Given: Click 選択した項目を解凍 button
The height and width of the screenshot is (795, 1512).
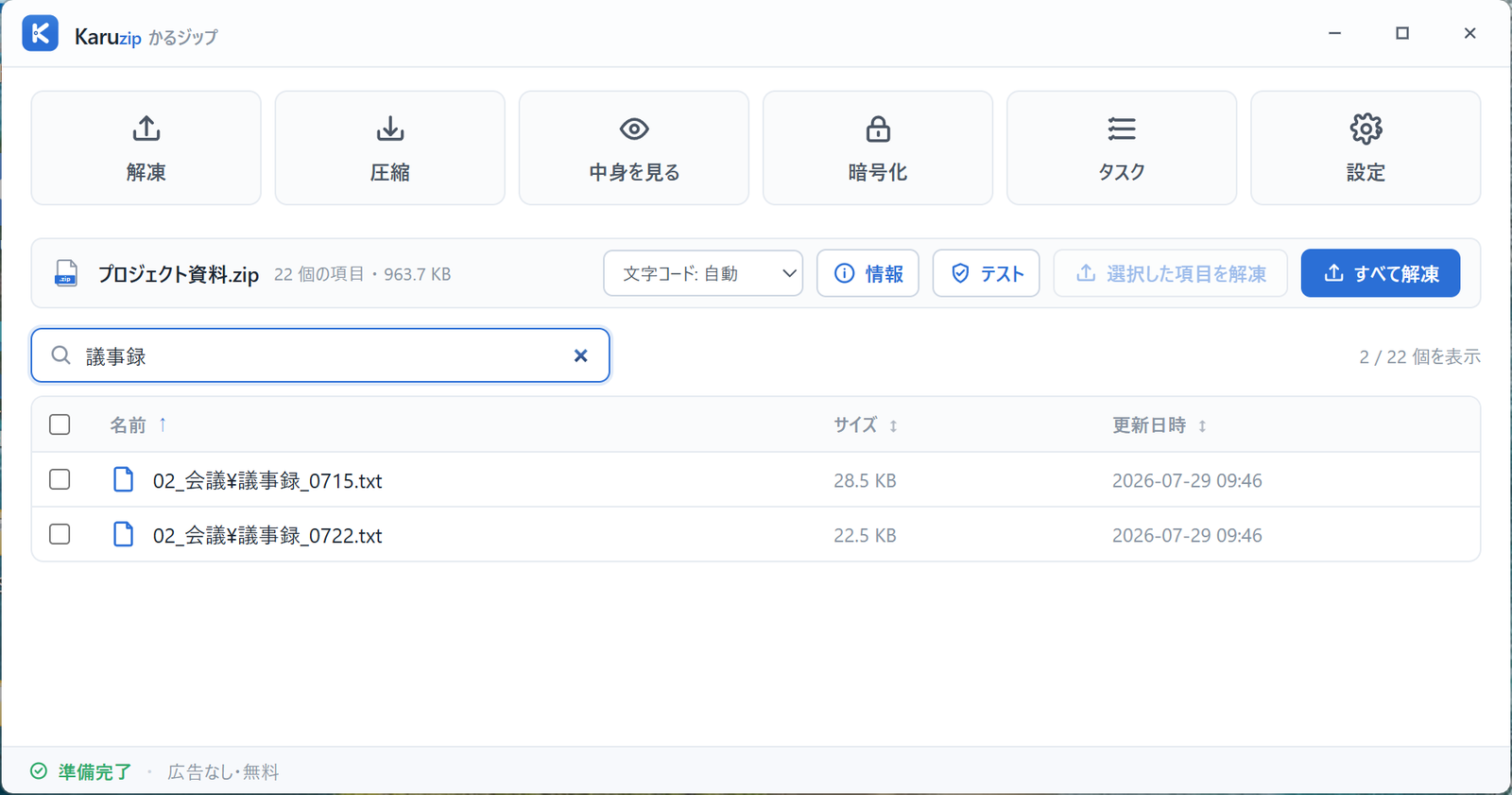Looking at the screenshot, I should click(x=1170, y=273).
